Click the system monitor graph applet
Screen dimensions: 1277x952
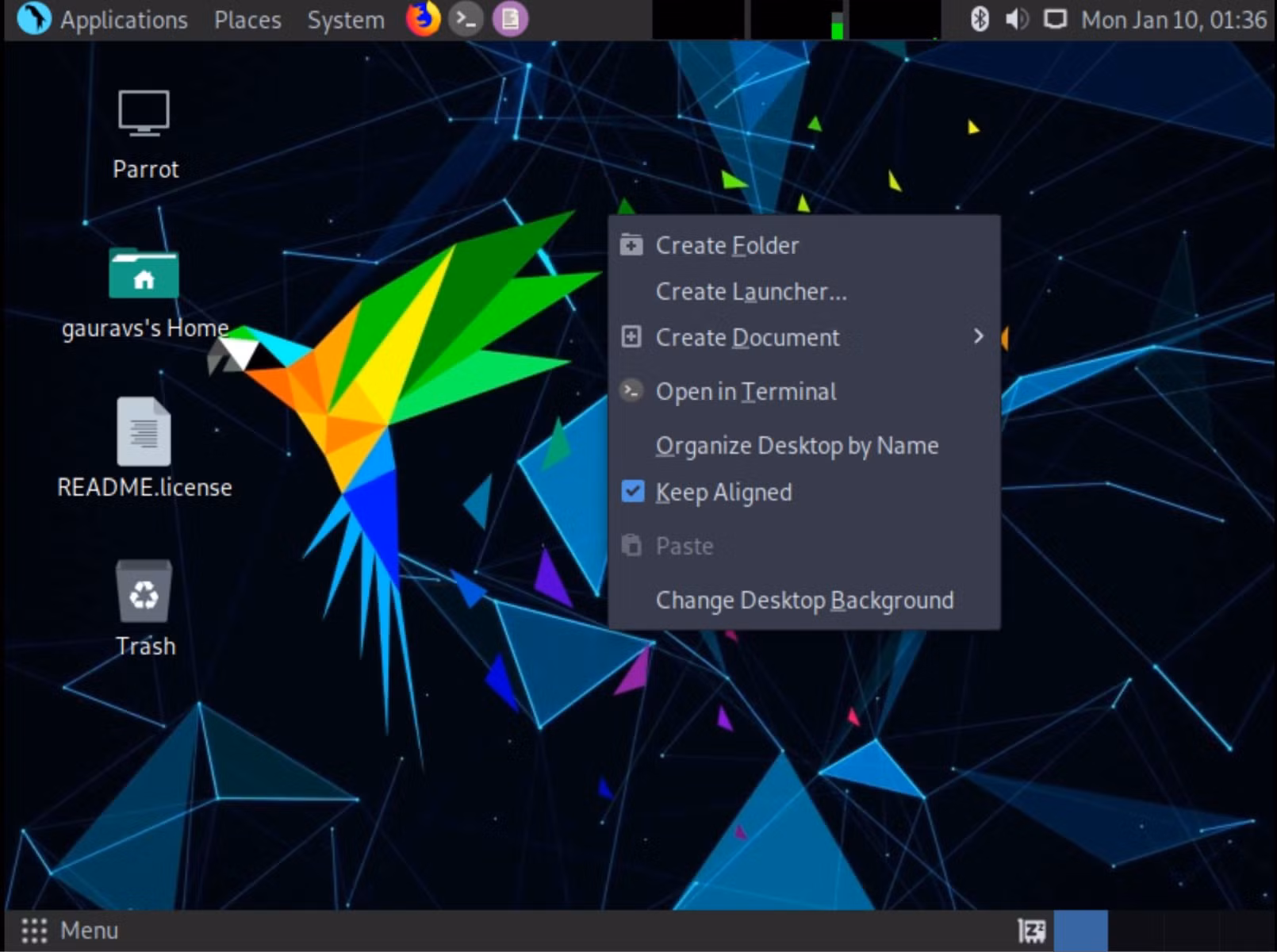[x=796, y=20]
